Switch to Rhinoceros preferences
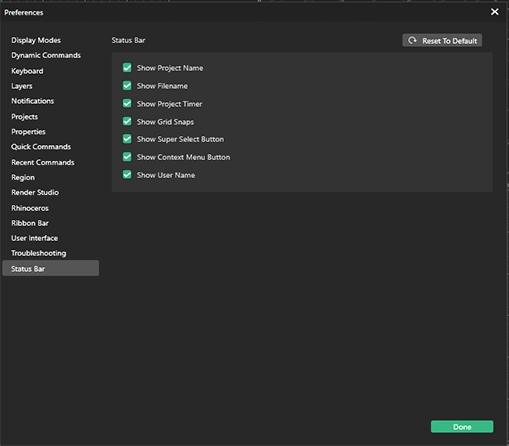The image size is (509, 446). pyautogui.click(x=30, y=208)
